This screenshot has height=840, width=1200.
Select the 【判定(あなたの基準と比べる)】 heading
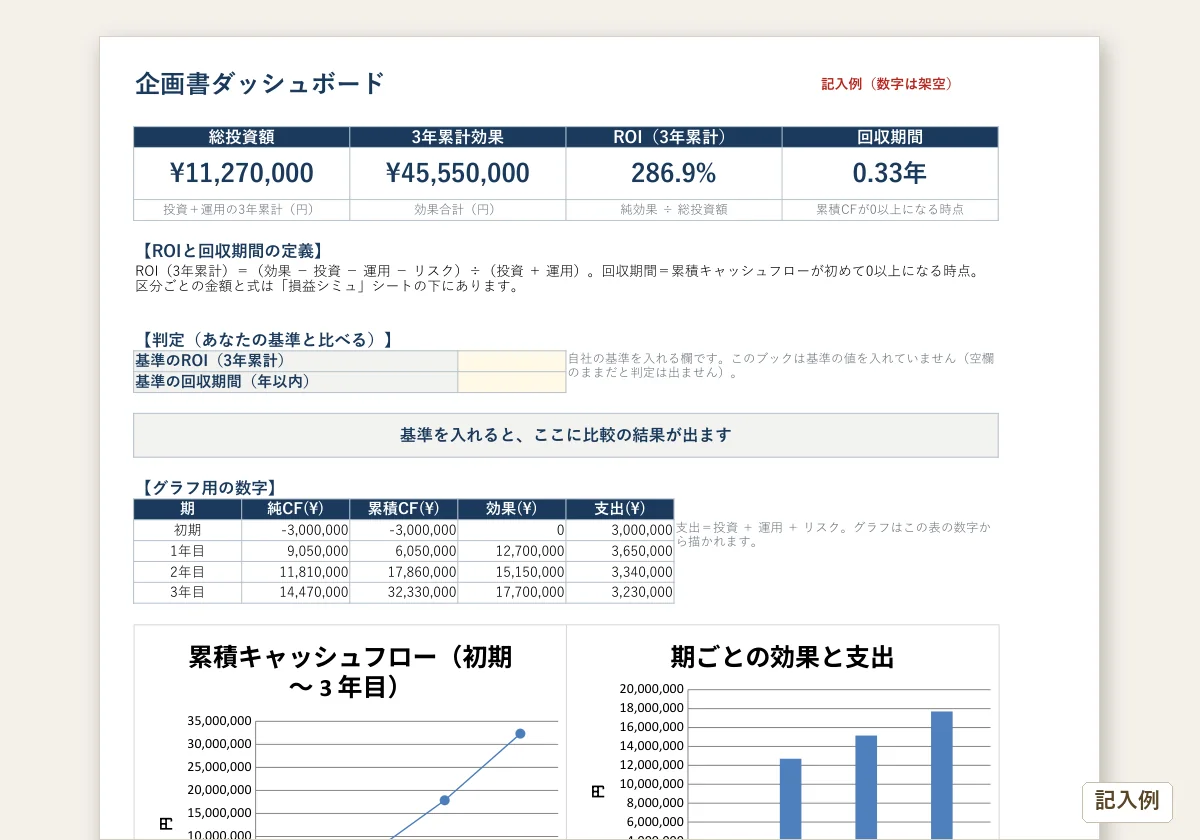click(267, 340)
